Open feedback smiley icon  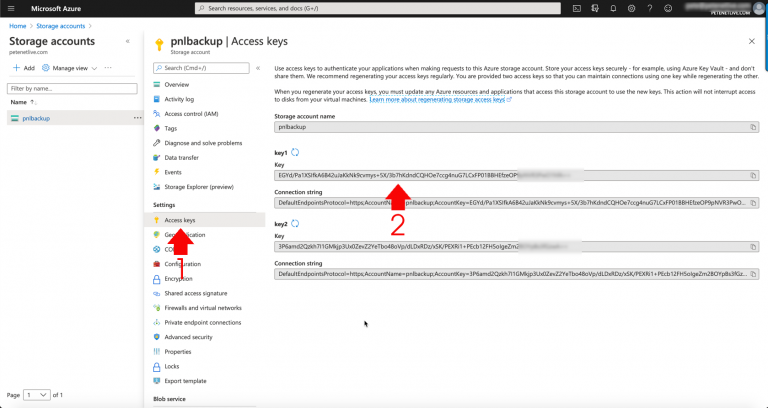pos(668,8)
